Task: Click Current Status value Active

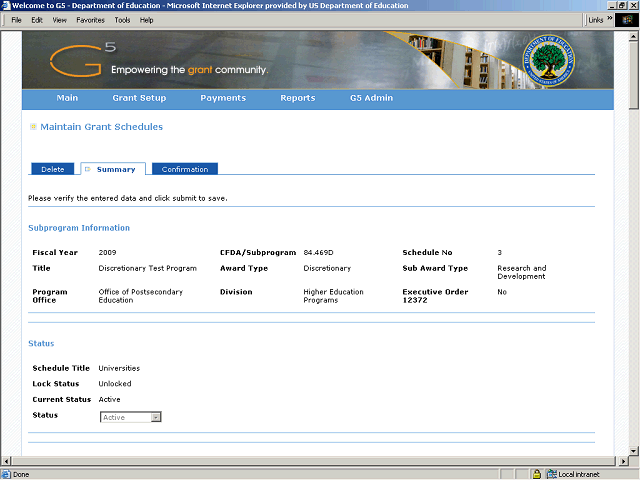Action: [x=109, y=400]
